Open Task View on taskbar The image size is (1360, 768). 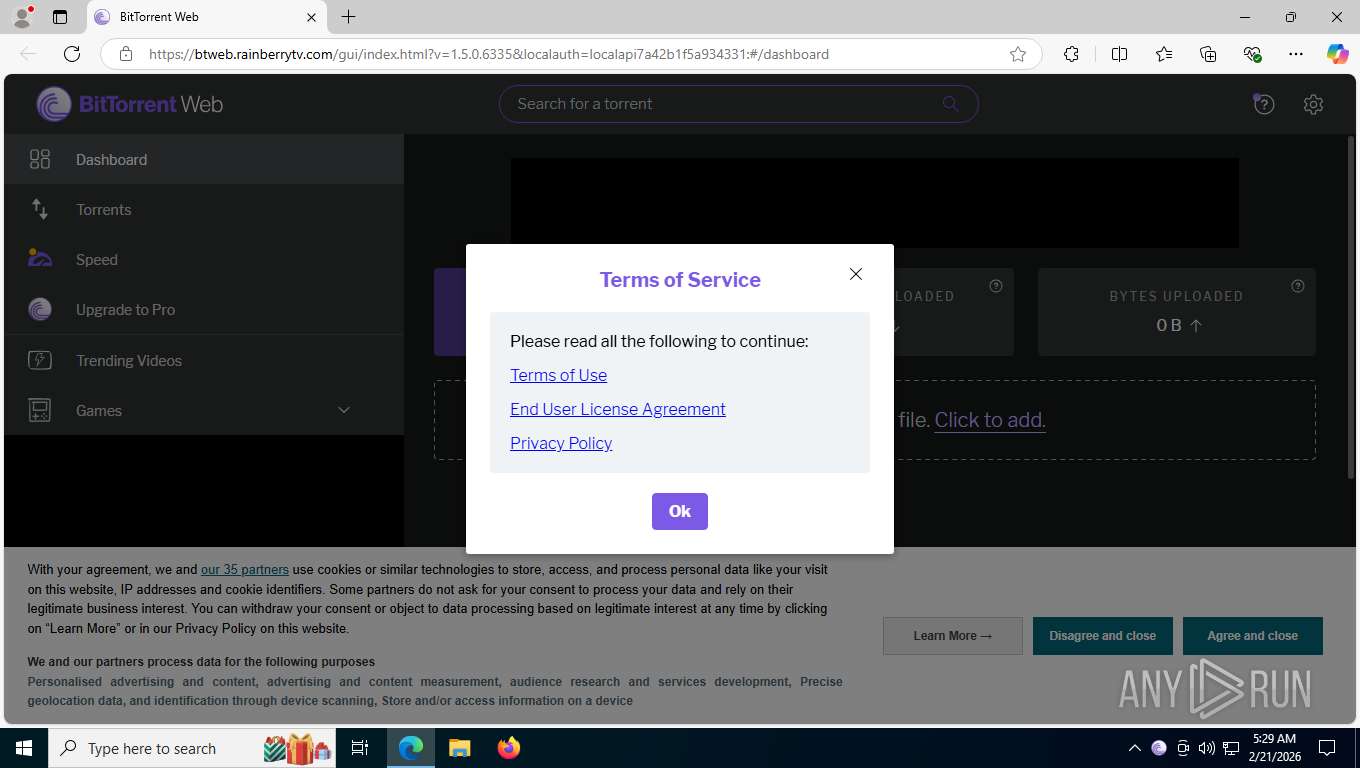click(360, 748)
